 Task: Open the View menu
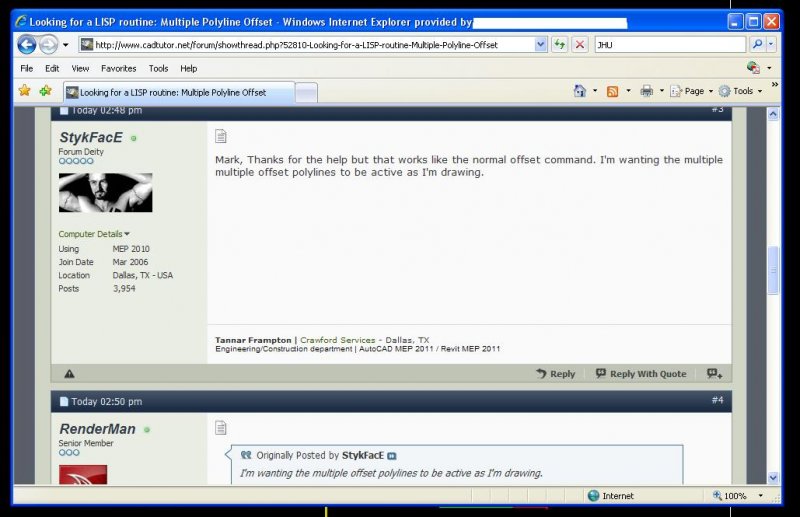[x=80, y=68]
